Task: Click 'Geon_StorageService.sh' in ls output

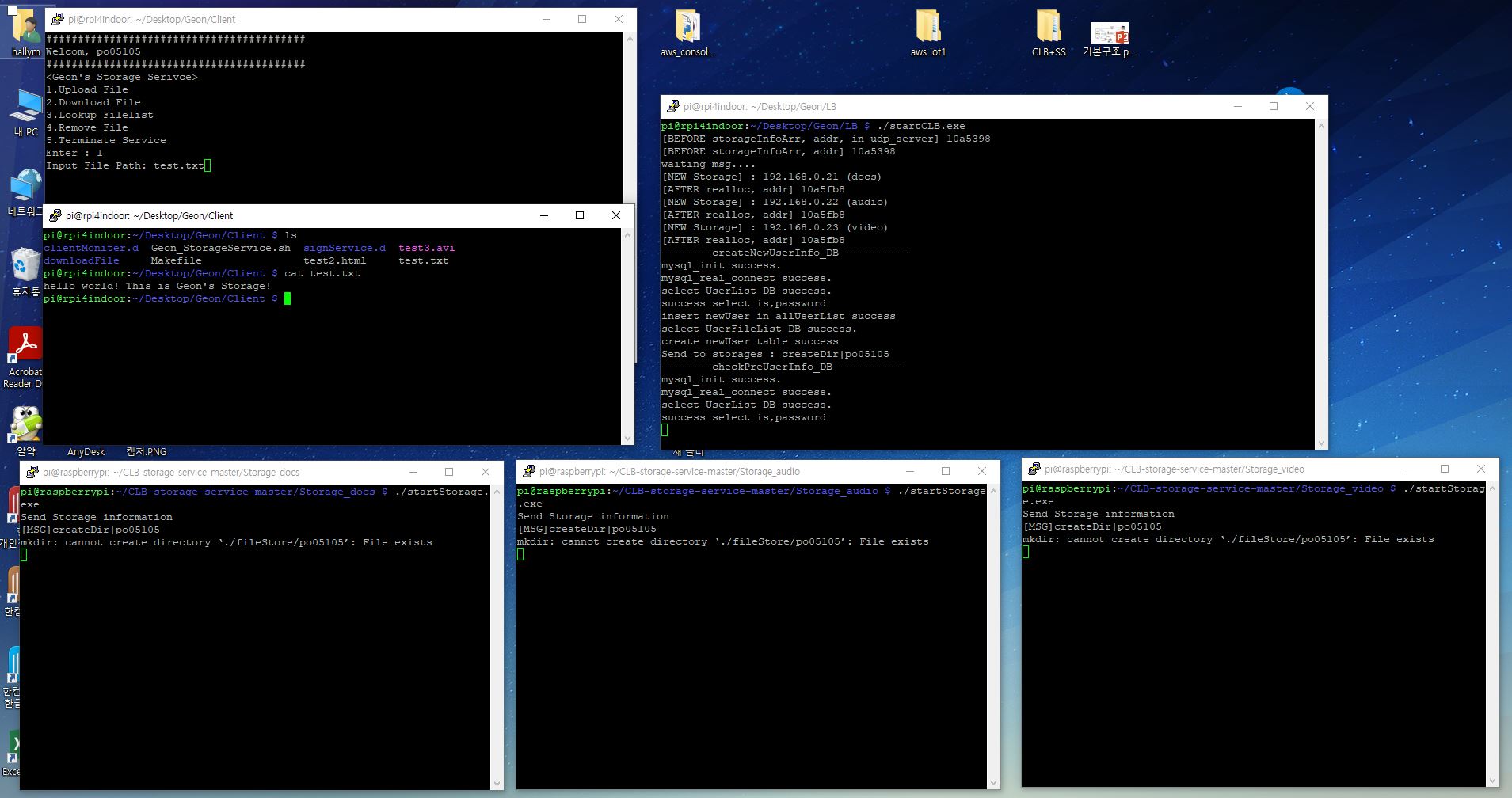Action: coord(221,248)
